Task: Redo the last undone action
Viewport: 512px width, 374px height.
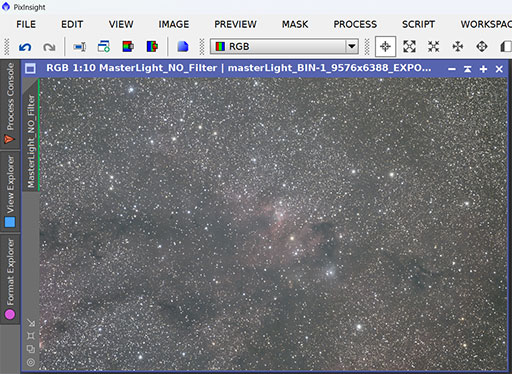Action: [49, 47]
